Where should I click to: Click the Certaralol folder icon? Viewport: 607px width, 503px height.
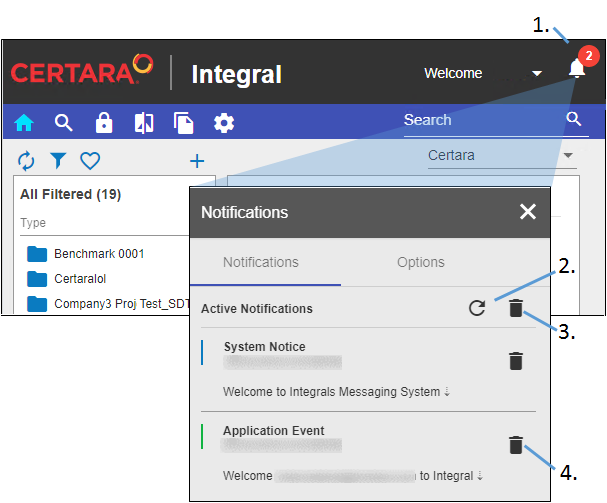(x=37, y=279)
